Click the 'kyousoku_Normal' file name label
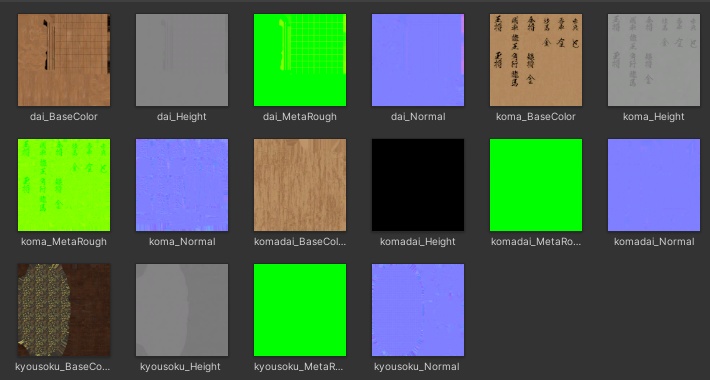This screenshot has height=380, width=710. [418, 367]
